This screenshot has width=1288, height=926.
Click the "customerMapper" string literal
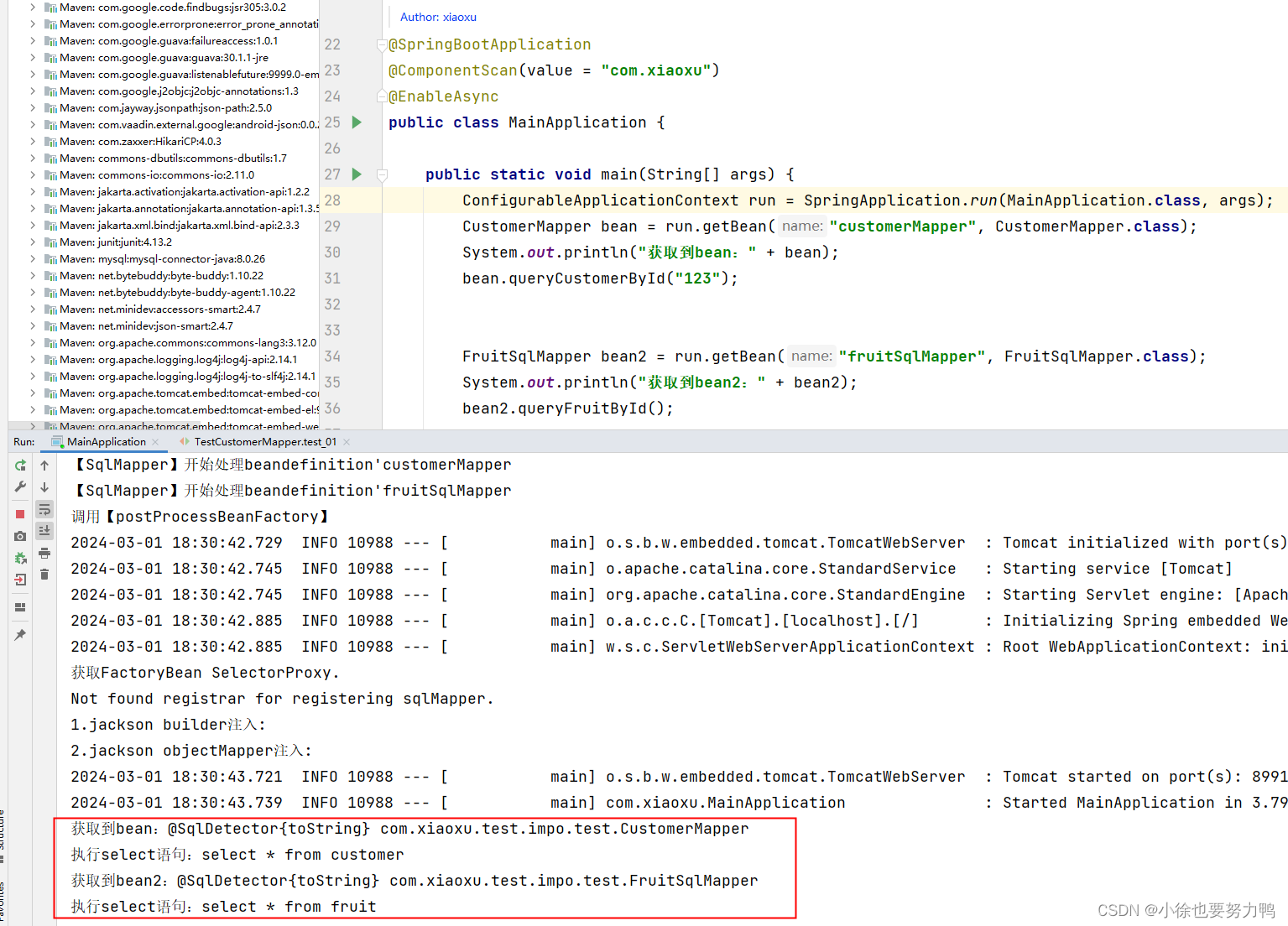[x=903, y=226]
